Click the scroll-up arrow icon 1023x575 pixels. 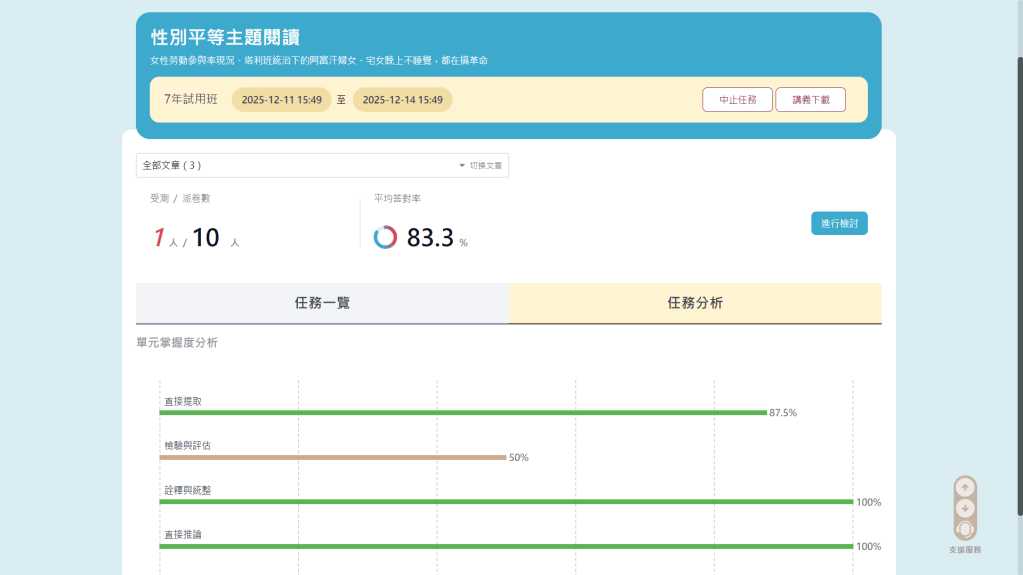(965, 488)
